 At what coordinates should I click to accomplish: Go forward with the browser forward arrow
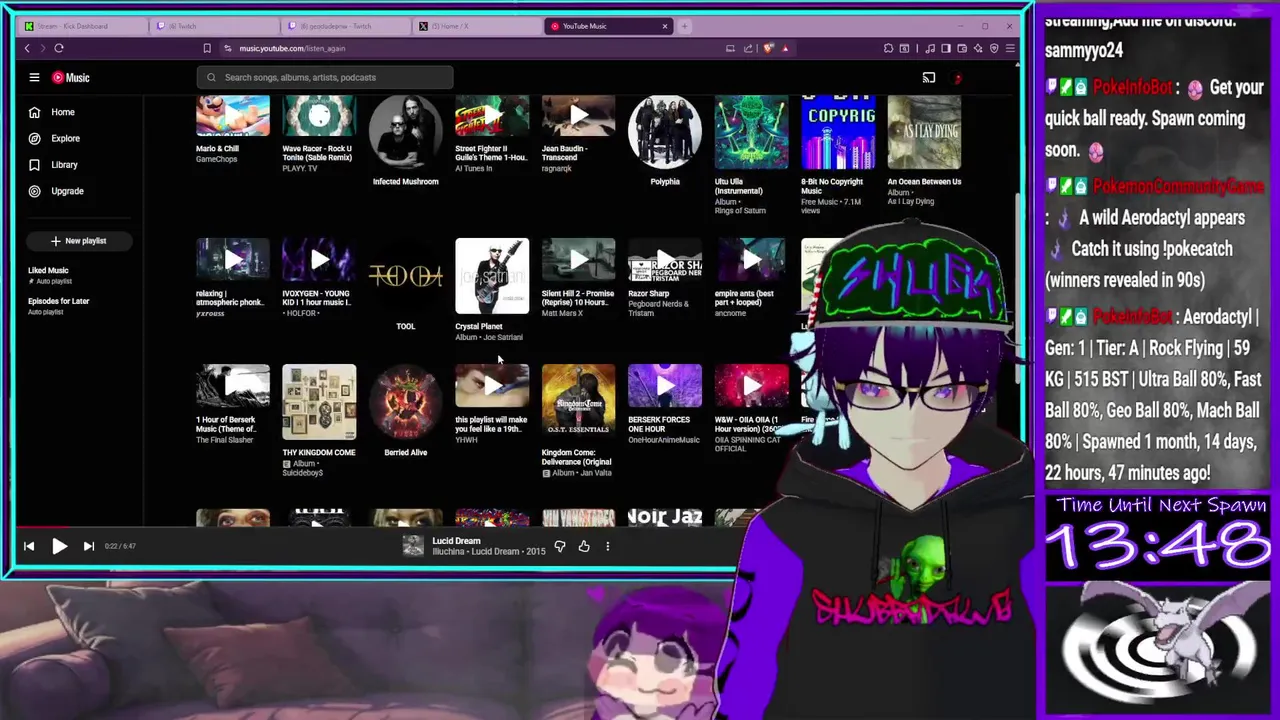tap(42, 48)
